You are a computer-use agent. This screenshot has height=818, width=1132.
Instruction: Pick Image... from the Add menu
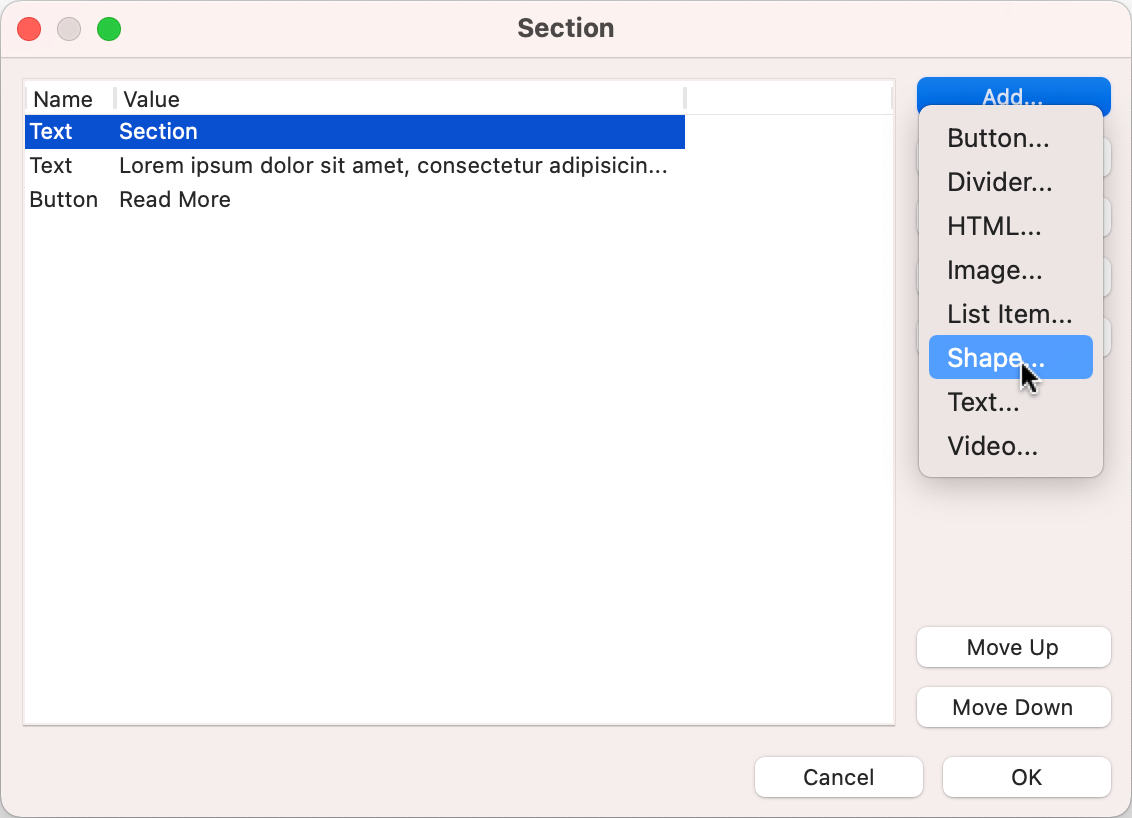[x=995, y=270]
